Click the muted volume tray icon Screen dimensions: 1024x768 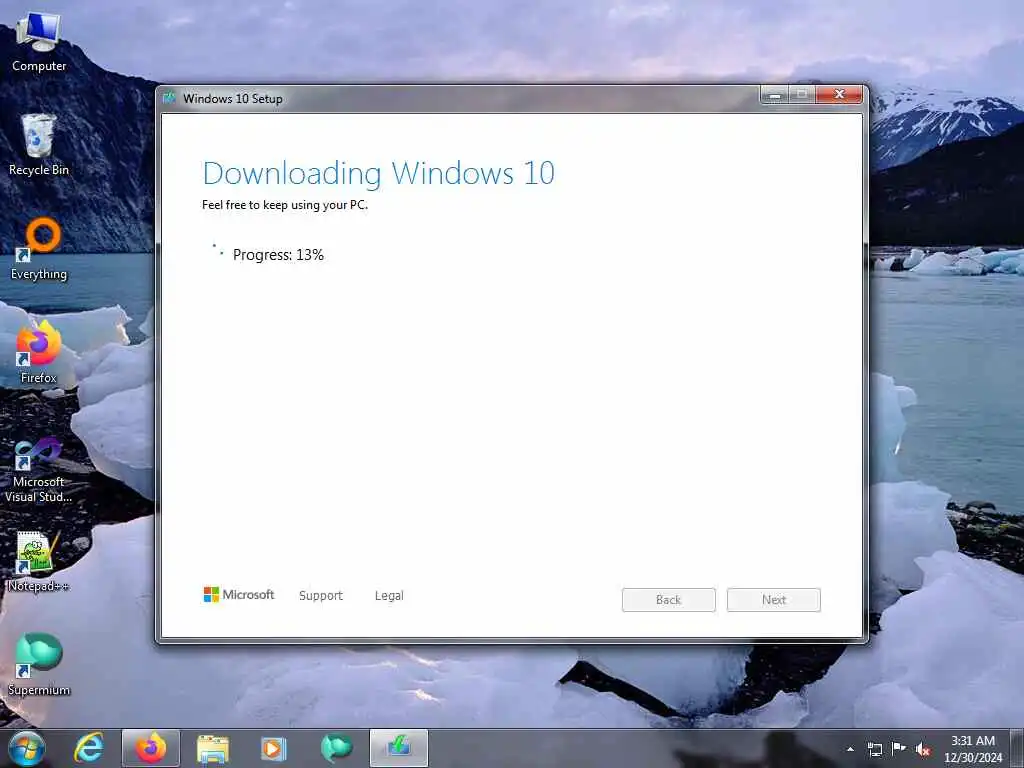[x=923, y=749]
